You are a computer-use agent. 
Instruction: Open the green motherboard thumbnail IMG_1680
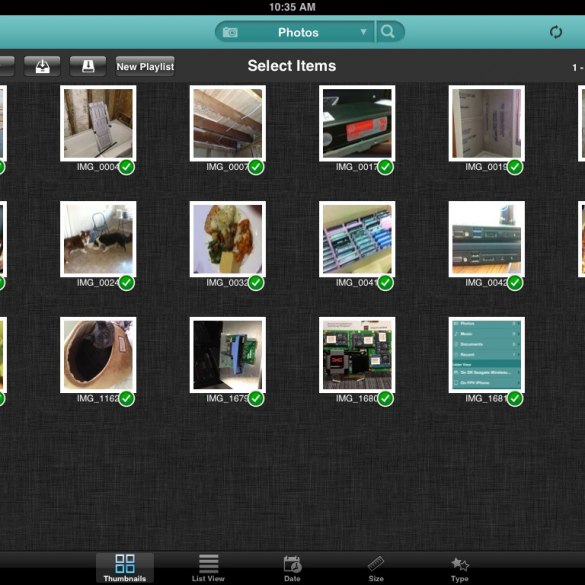(357, 355)
